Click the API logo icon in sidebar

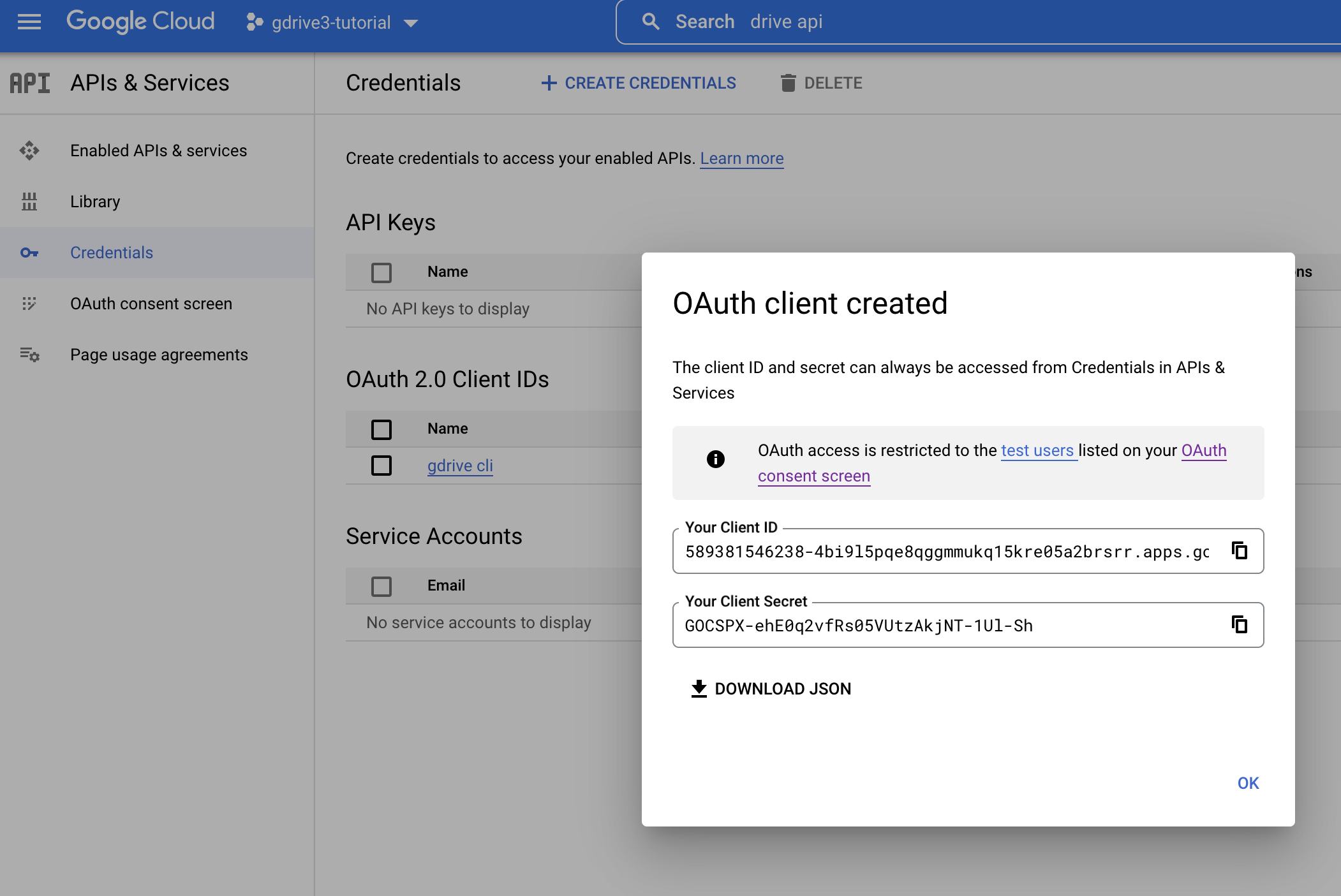click(x=29, y=83)
